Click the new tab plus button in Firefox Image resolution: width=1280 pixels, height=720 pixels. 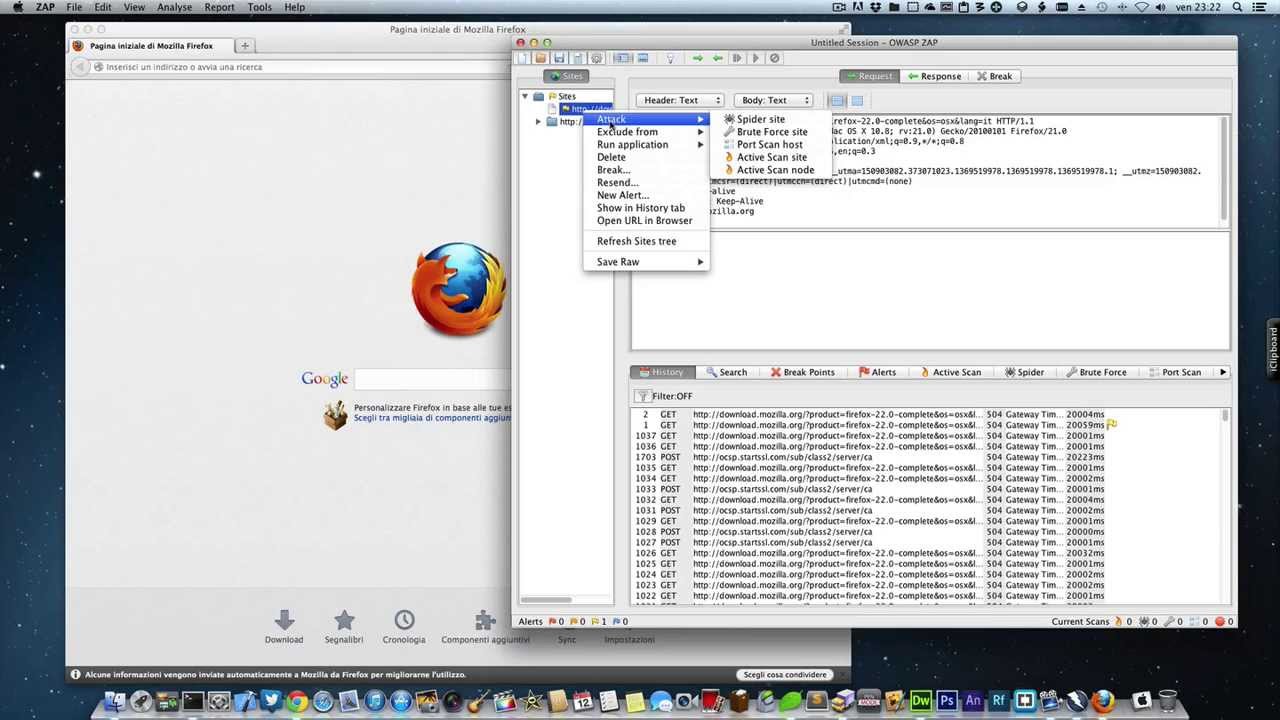(244, 46)
